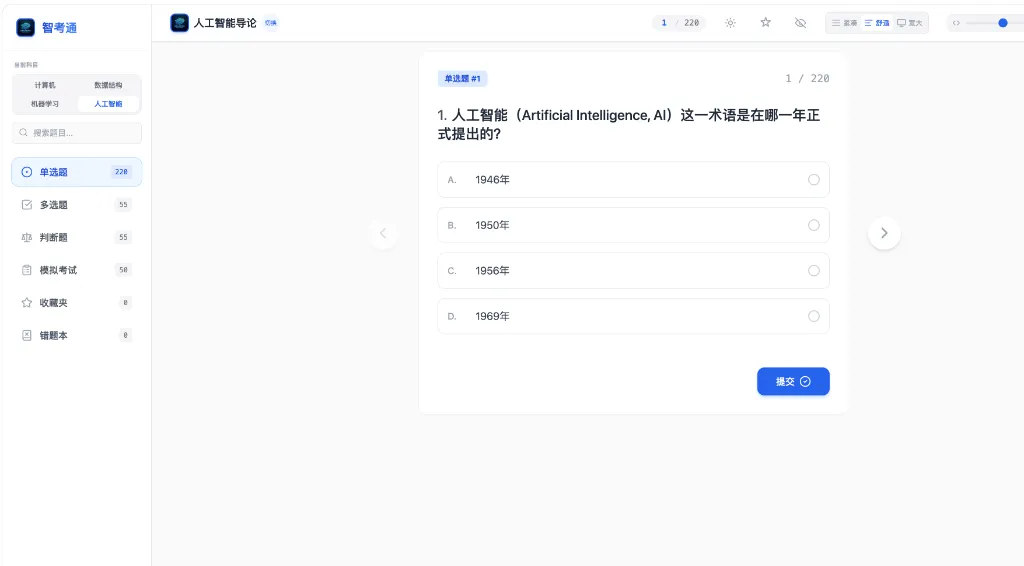Open 模拟考试 via its clipboard icon
This screenshot has width=1024, height=566.
coord(26,270)
